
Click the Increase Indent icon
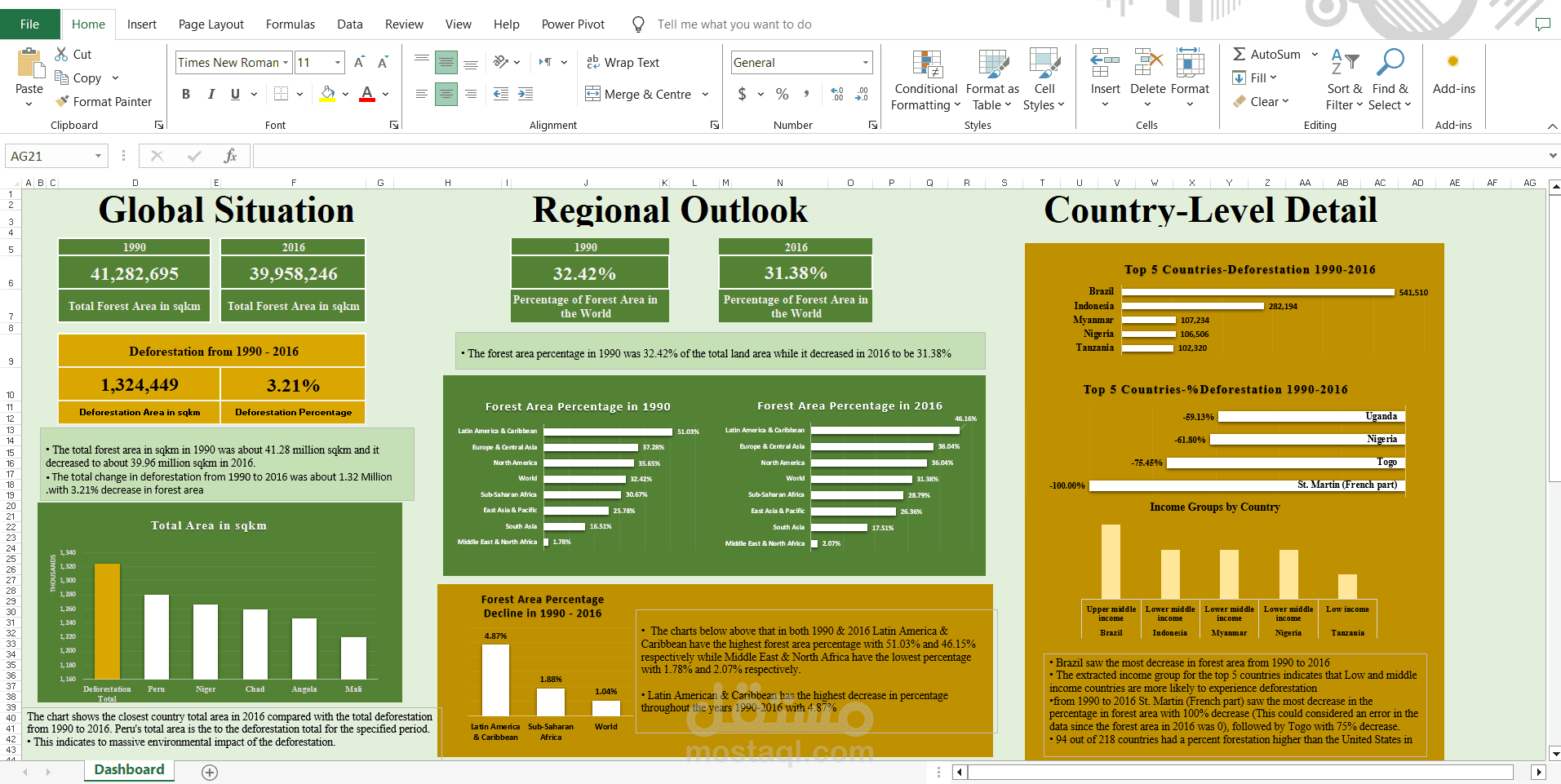point(526,94)
